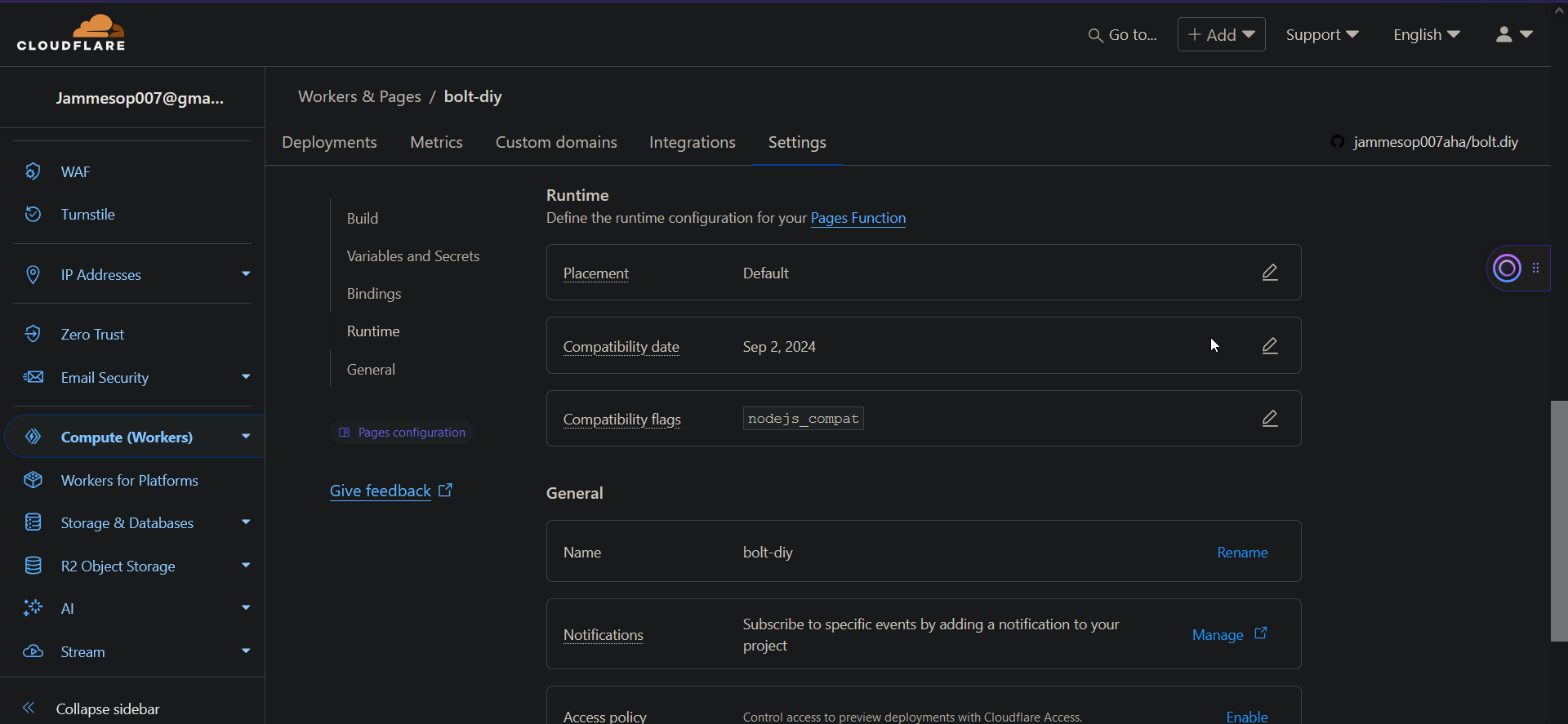
Task: Select Runtime in settings navigation
Action: (373, 331)
